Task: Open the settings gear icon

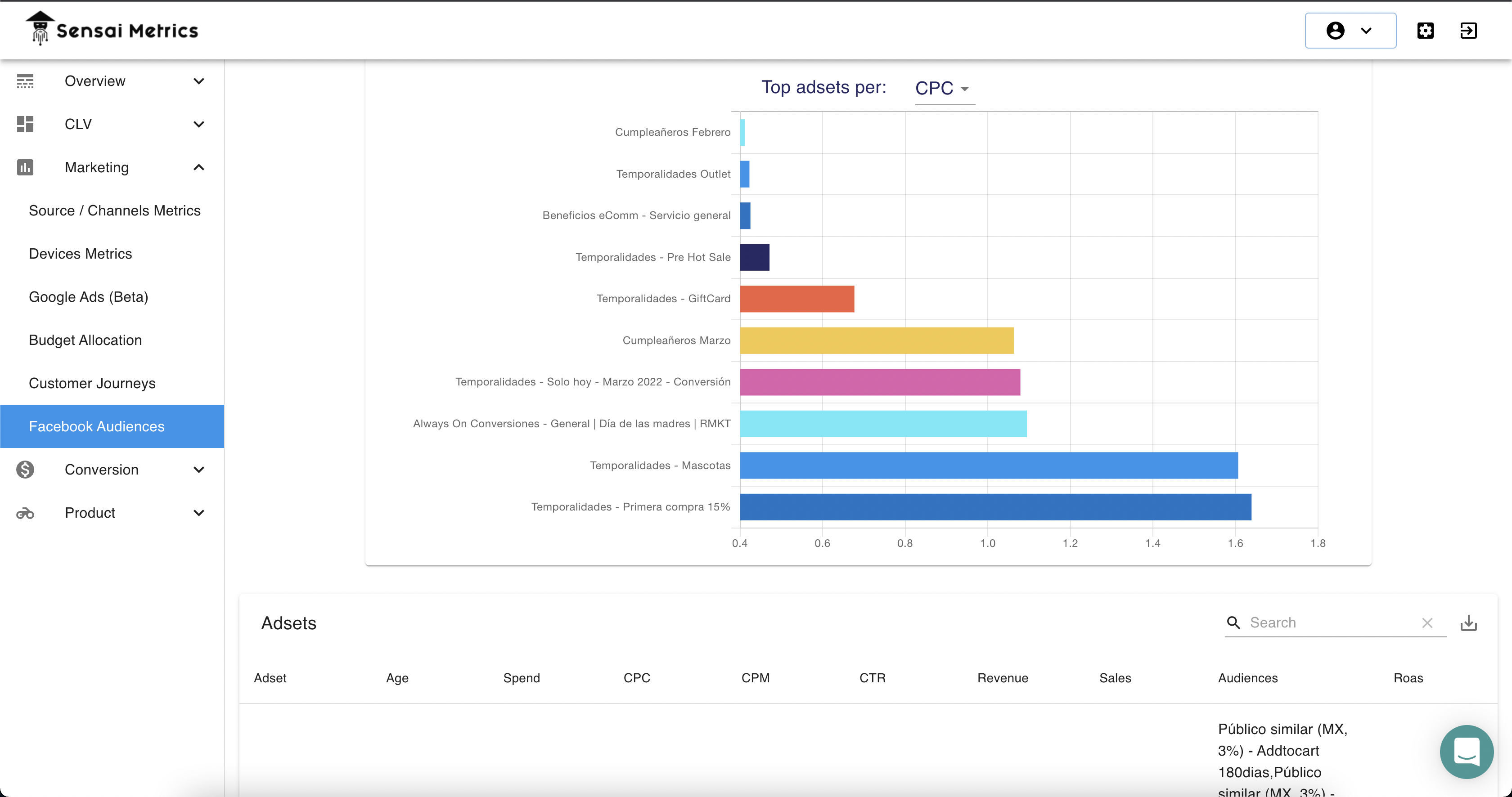Action: pyautogui.click(x=1425, y=31)
